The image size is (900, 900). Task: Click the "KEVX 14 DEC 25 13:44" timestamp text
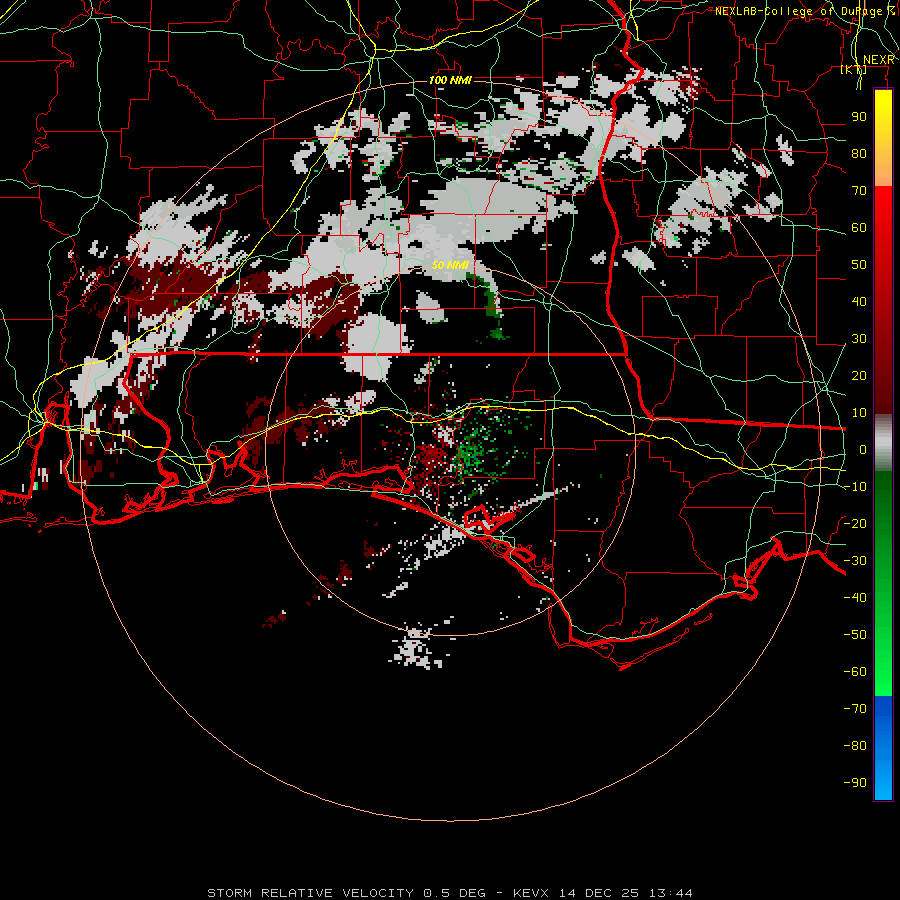(x=603, y=893)
